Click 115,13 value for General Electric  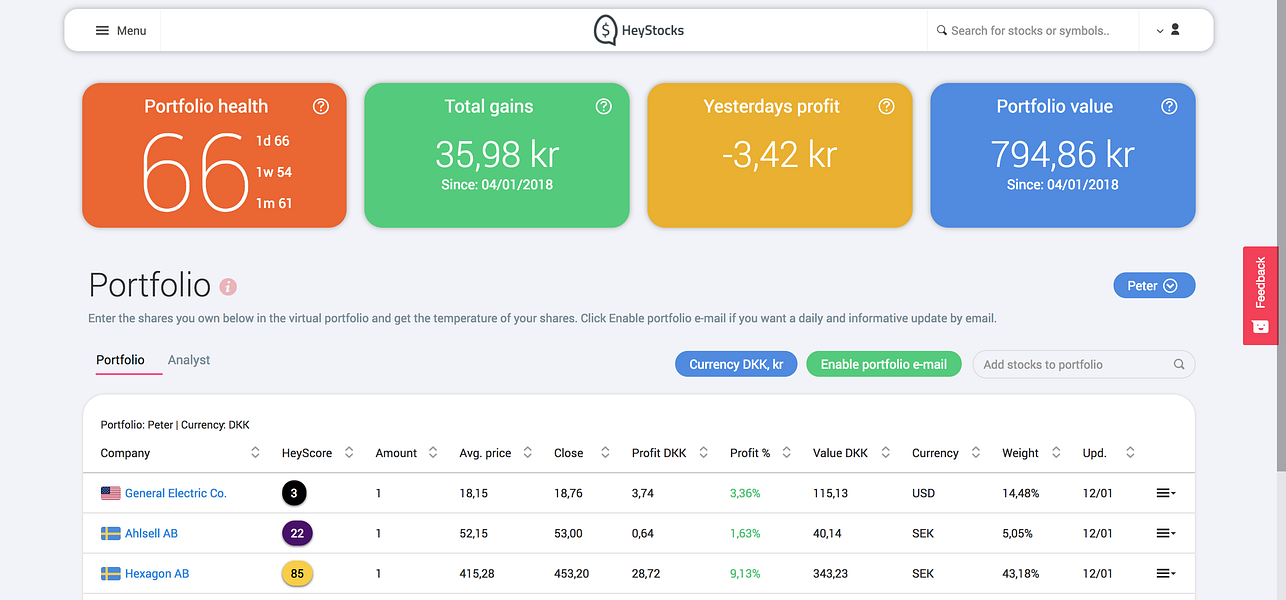coord(831,493)
